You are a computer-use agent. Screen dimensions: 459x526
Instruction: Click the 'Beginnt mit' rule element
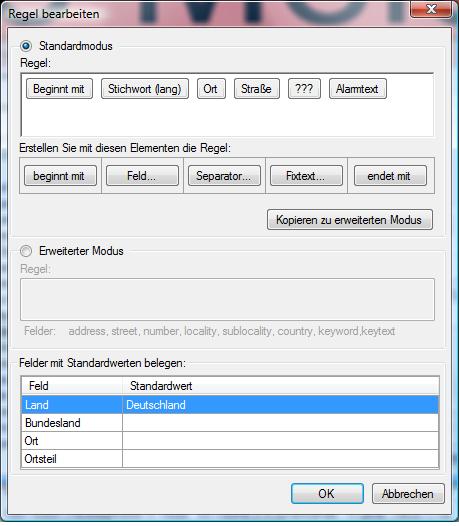[x=59, y=89]
